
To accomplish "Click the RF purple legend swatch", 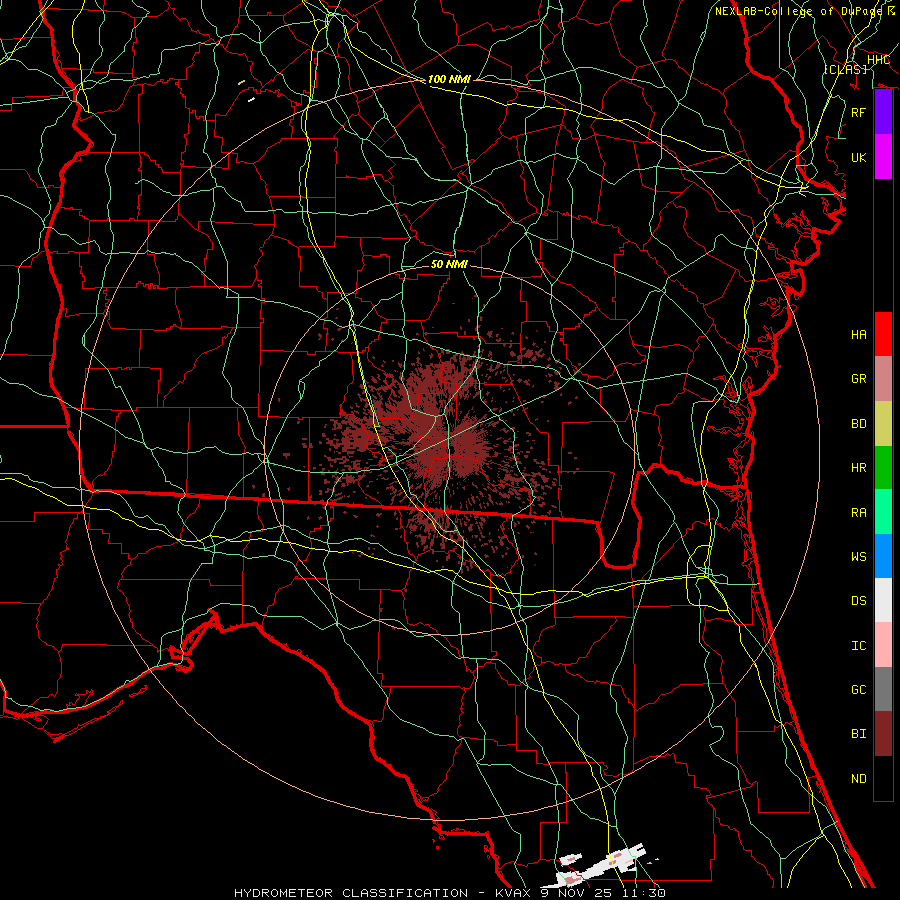I will [x=883, y=112].
